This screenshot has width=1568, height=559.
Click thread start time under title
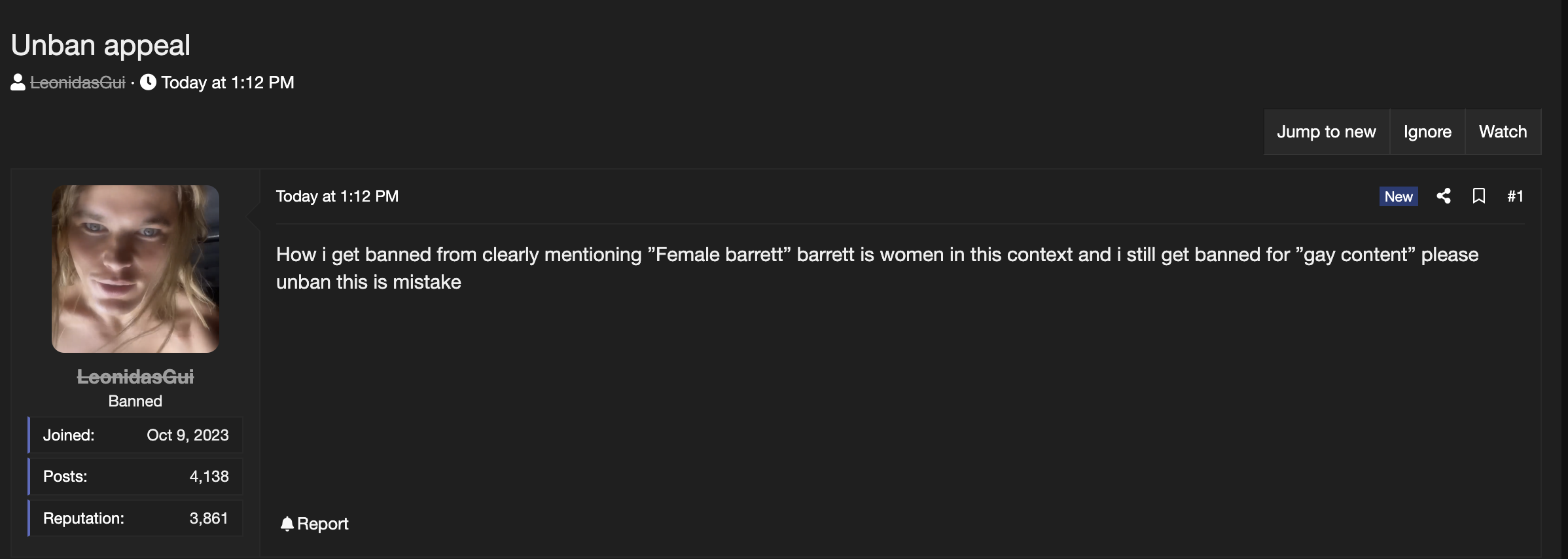click(228, 82)
